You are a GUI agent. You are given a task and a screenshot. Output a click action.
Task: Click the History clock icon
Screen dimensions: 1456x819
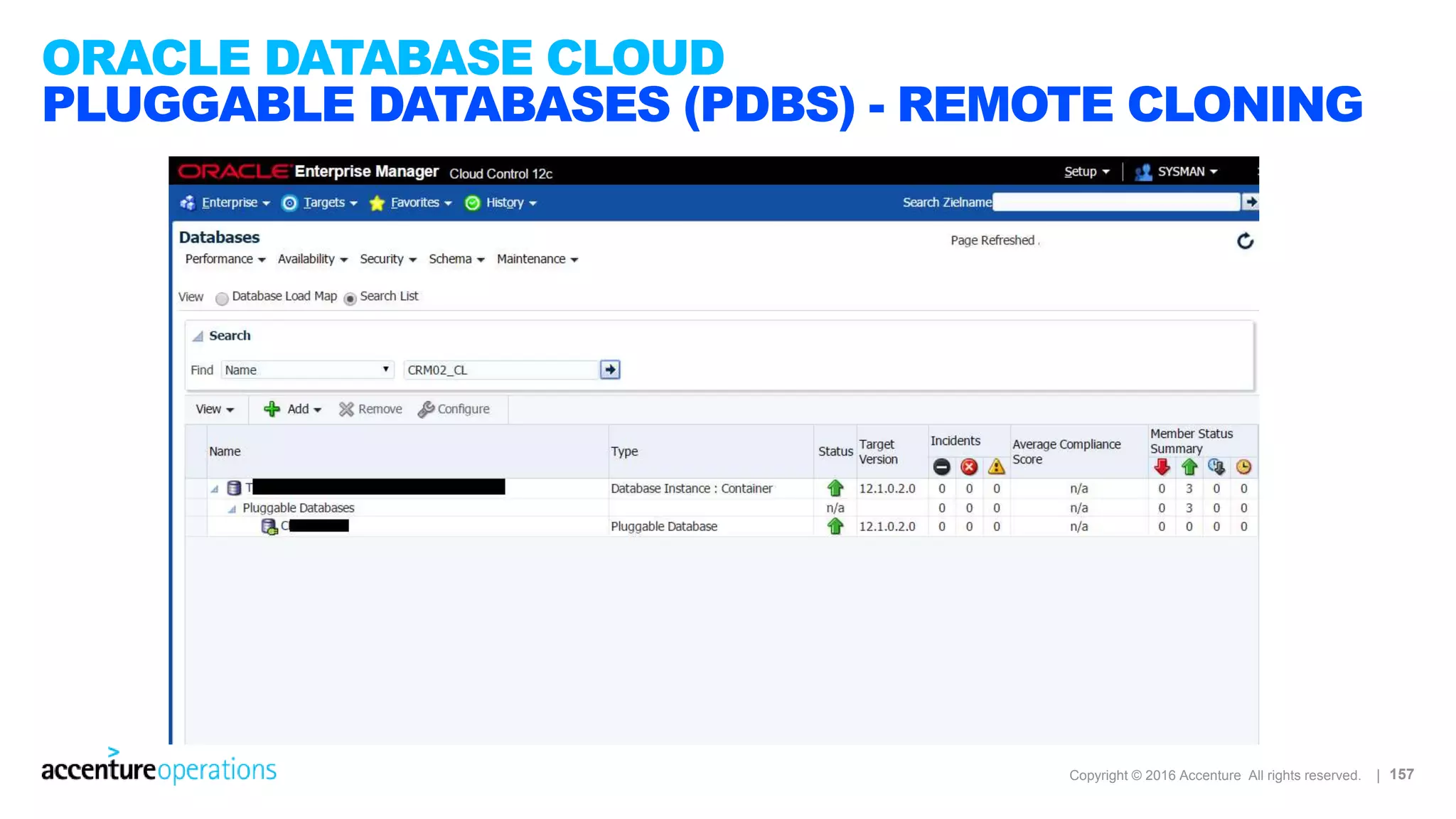(472, 203)
